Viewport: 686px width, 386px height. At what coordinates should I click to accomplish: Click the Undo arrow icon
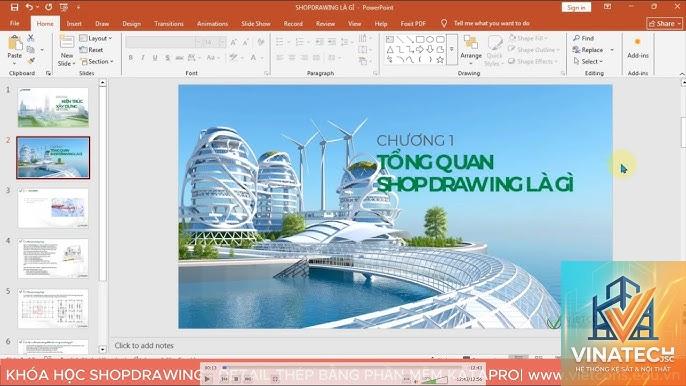tap(29, 7)
